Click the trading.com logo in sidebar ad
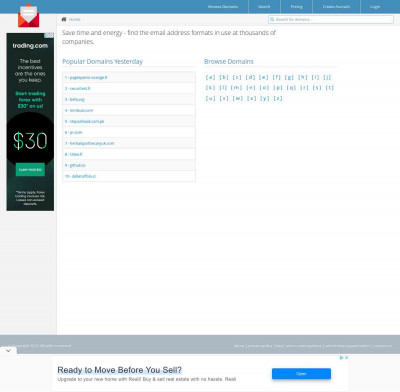The image size is (400, 392). coord(30,46)
